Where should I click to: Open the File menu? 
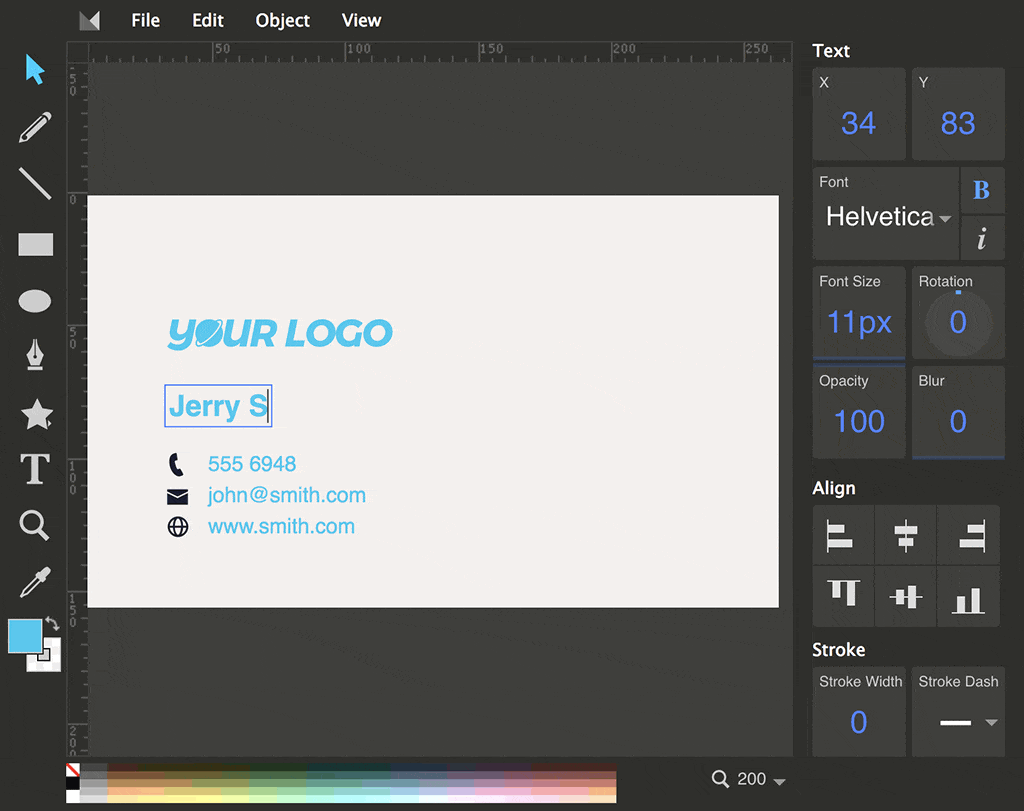(x=145, y=20)
